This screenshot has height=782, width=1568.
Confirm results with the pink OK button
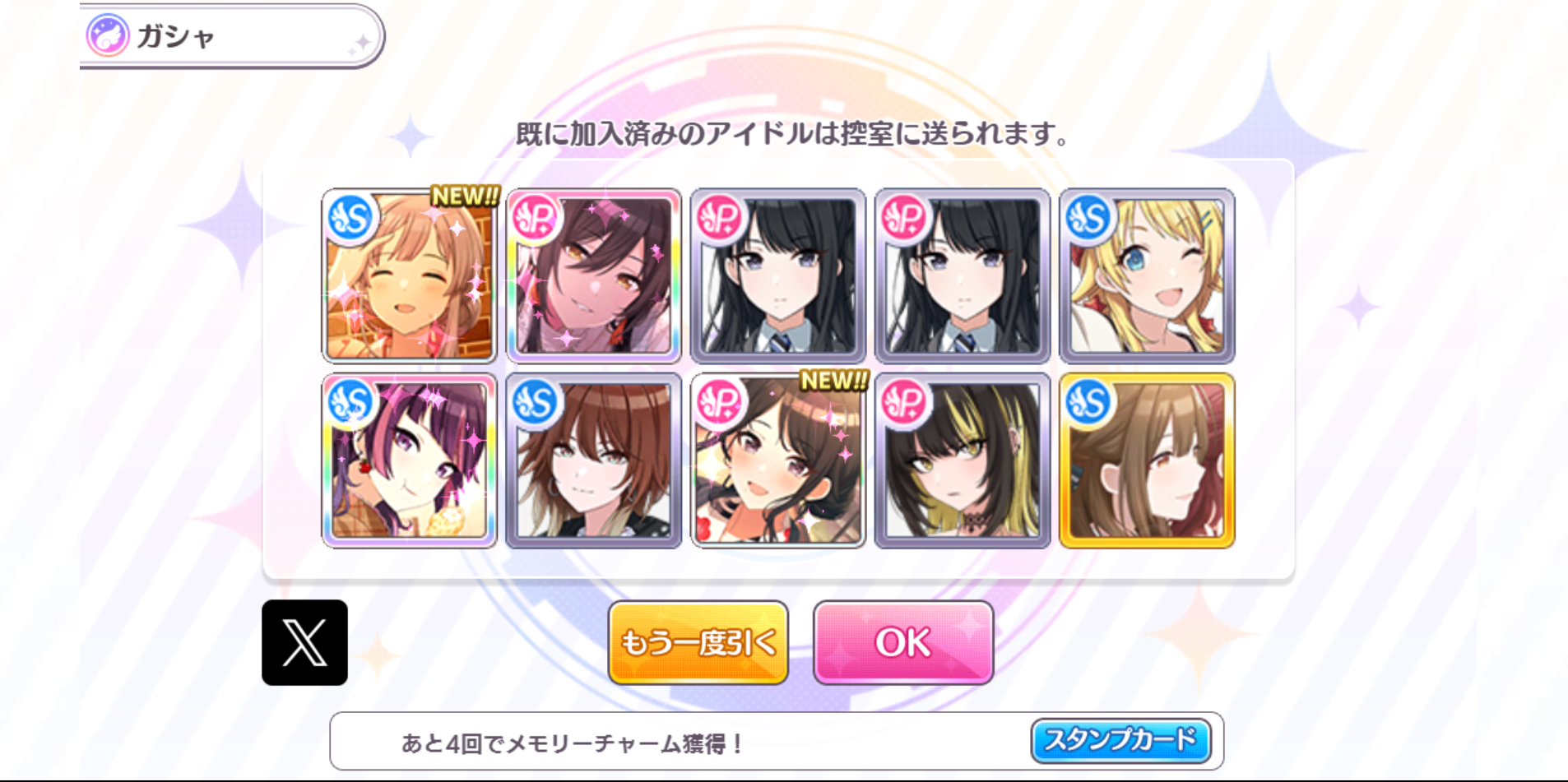coord(903,642)
